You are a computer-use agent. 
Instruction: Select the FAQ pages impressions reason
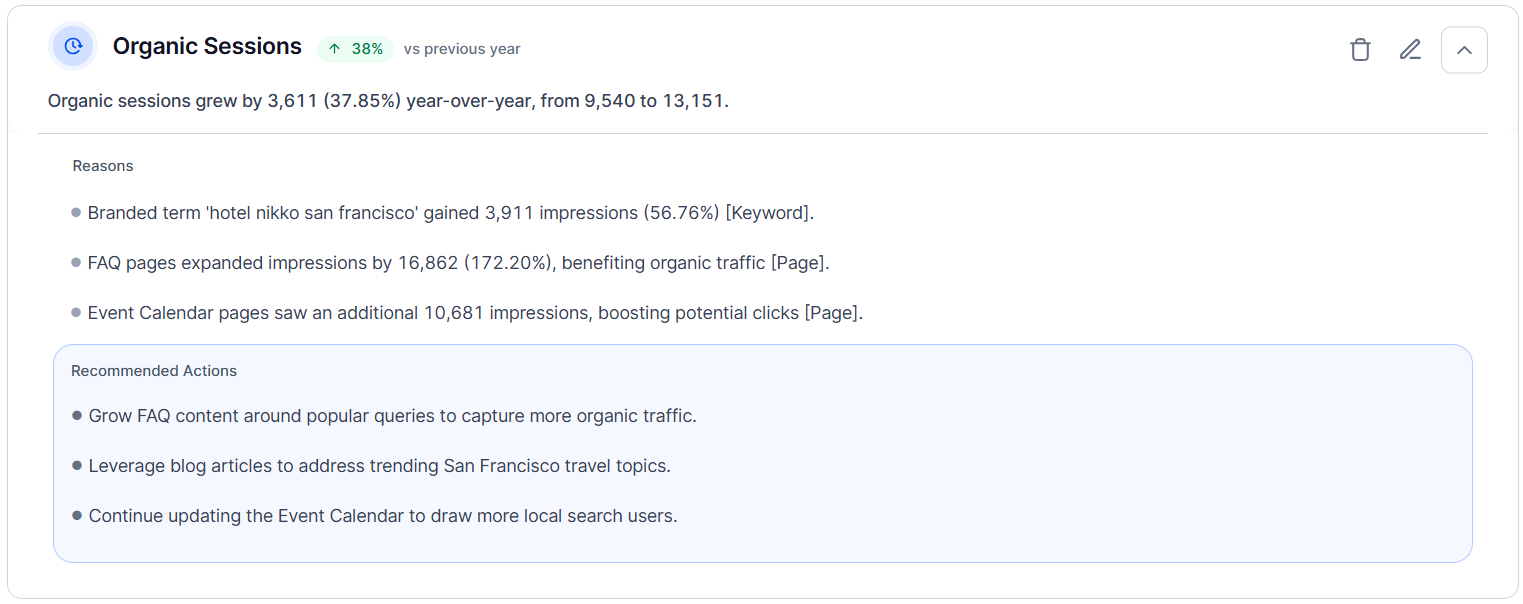[459, 263]
